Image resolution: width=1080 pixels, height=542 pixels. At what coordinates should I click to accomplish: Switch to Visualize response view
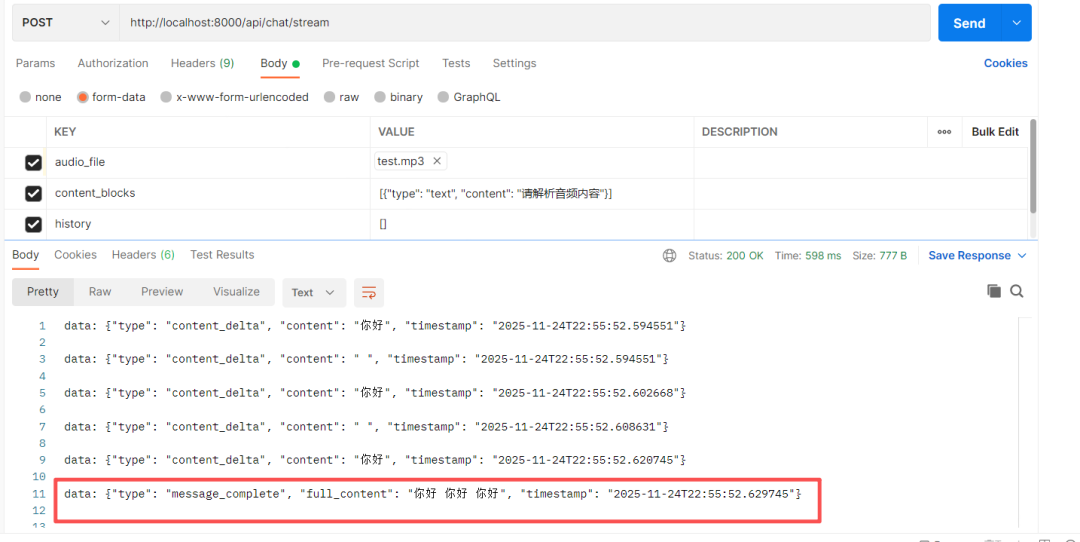click(236, 292)
